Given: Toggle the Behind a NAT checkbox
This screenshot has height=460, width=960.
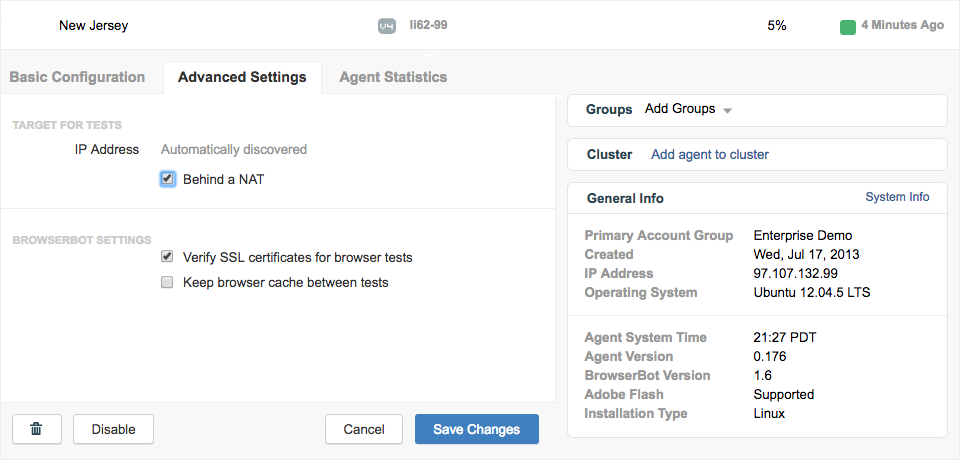Looking at the screenshot, I should (x=168, y=179).
